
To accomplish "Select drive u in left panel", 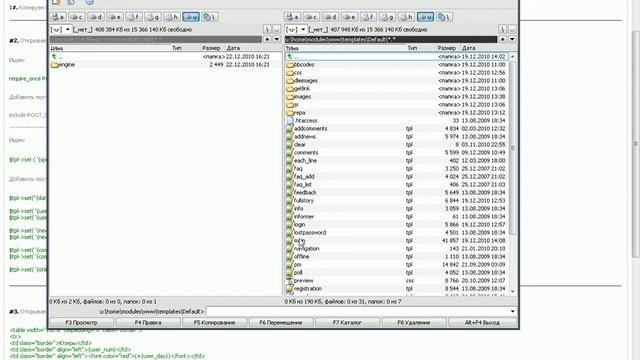I will click(x=191, y=17).
